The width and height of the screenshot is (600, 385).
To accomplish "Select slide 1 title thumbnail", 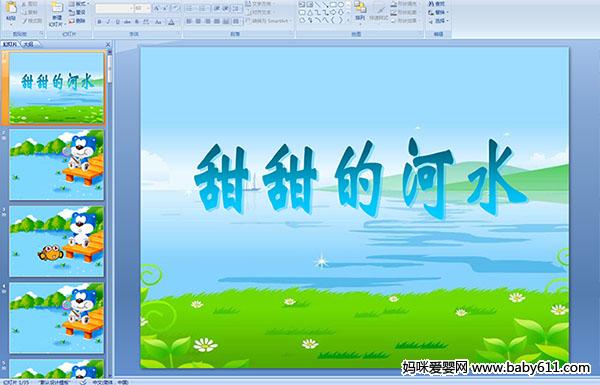I will (x=56, y=88).
